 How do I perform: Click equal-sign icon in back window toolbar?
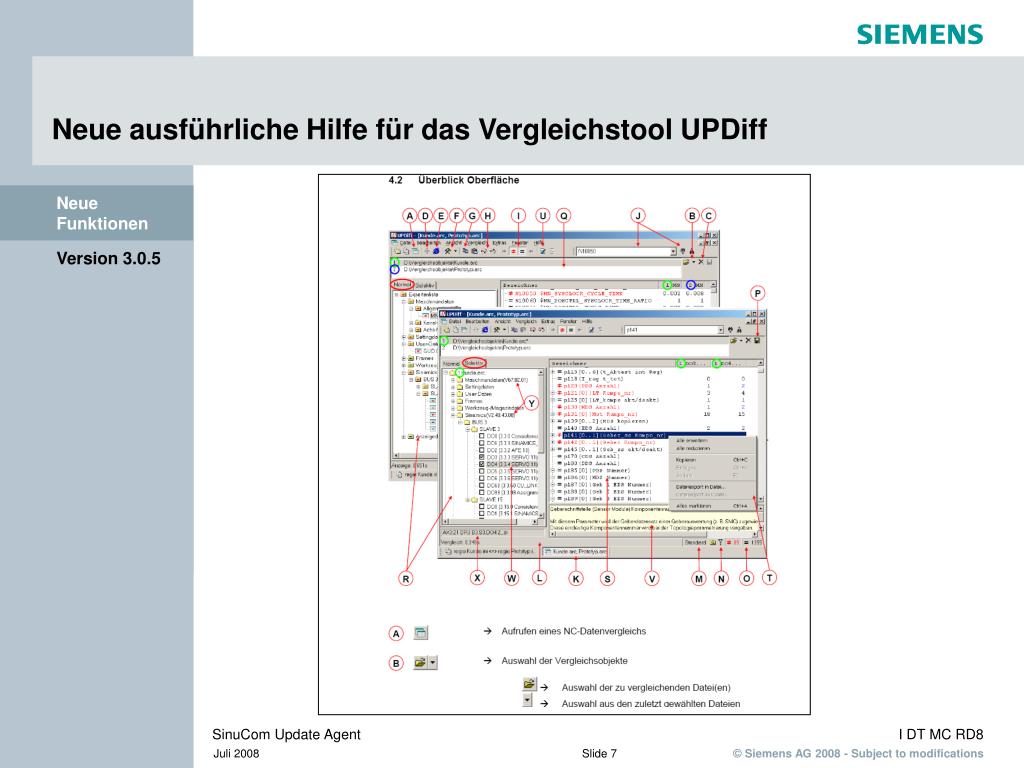tap(522, 251)
